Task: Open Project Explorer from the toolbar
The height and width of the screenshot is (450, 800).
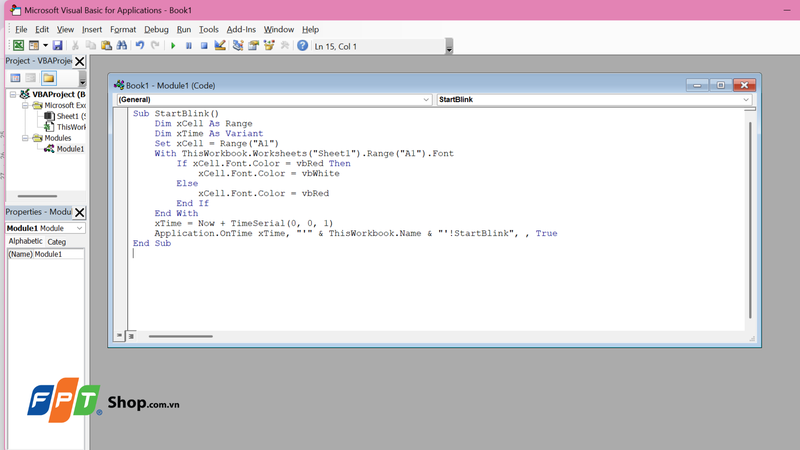Action: pyautogui.click(x=238, y=45)
